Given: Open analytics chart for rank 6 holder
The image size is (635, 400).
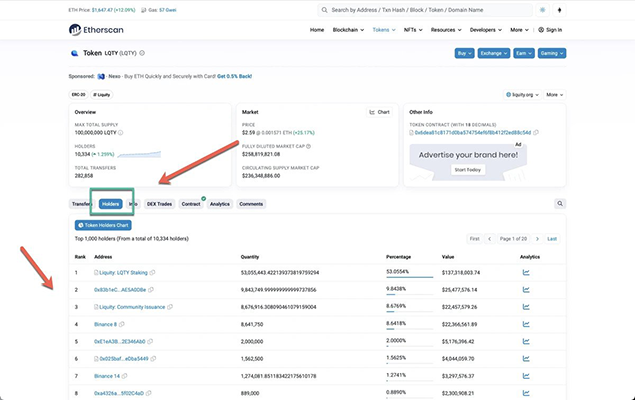Looking at the screenshot, I should click(526, 359).
